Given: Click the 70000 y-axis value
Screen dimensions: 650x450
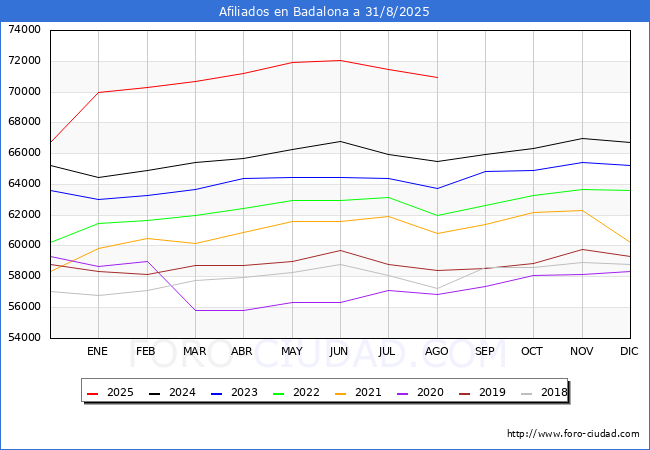Looking at the screenshot, I should pos(24,91).
